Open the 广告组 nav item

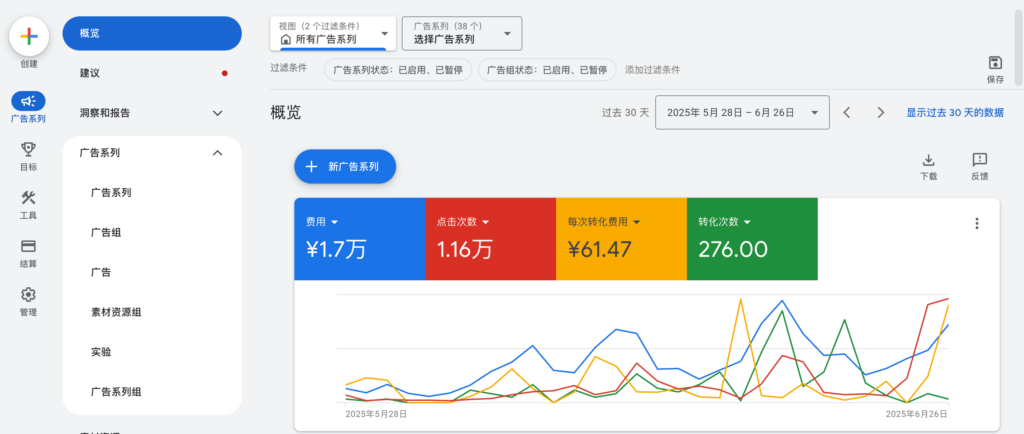(152, 232)
